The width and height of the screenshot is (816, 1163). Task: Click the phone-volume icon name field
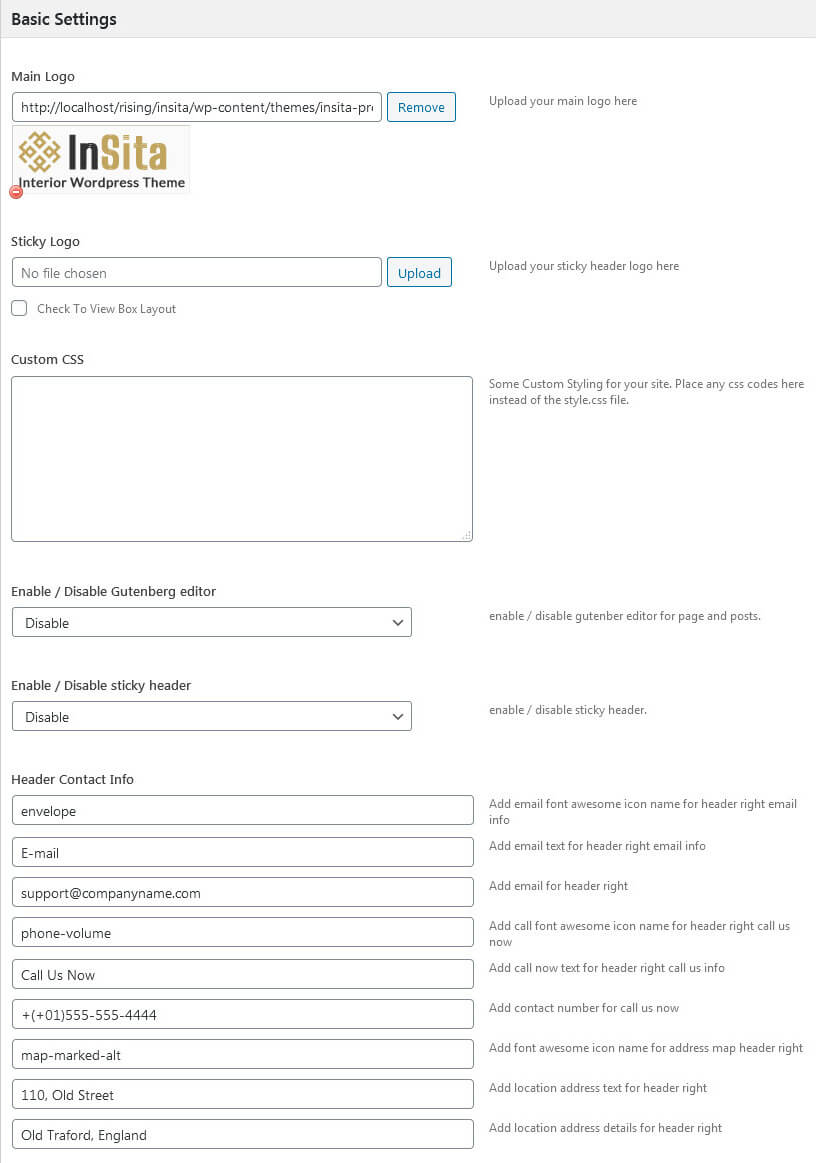pyautogui.click(x=242, y=933)
